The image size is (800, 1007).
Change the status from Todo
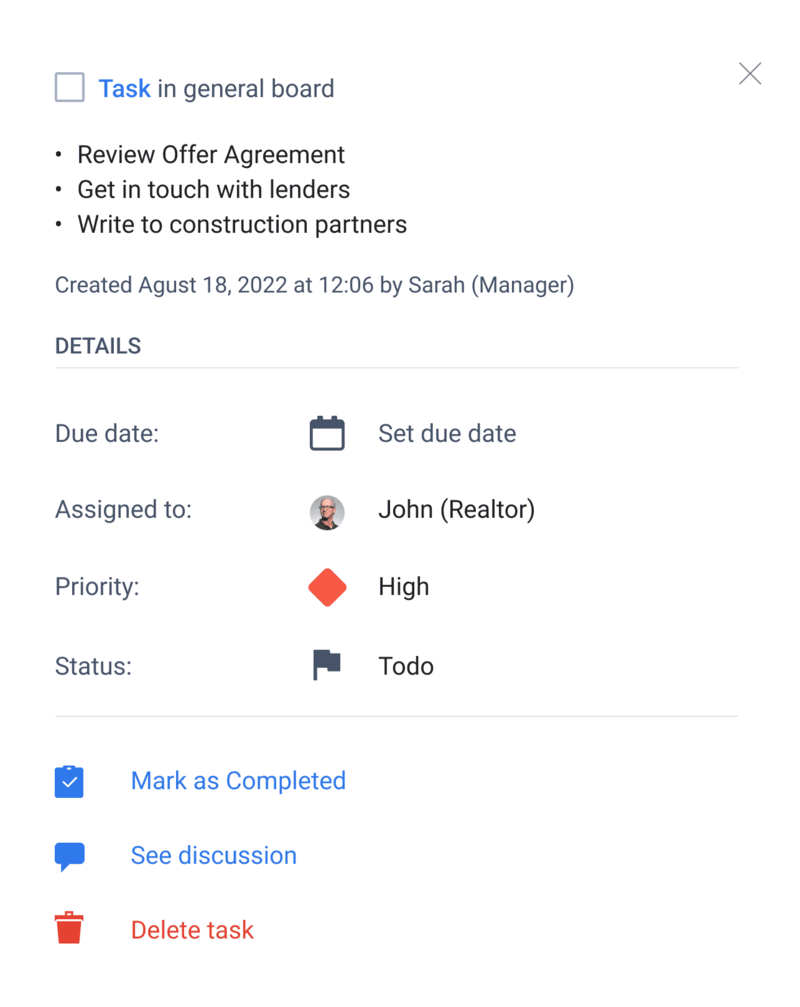[x=406, y=665]
